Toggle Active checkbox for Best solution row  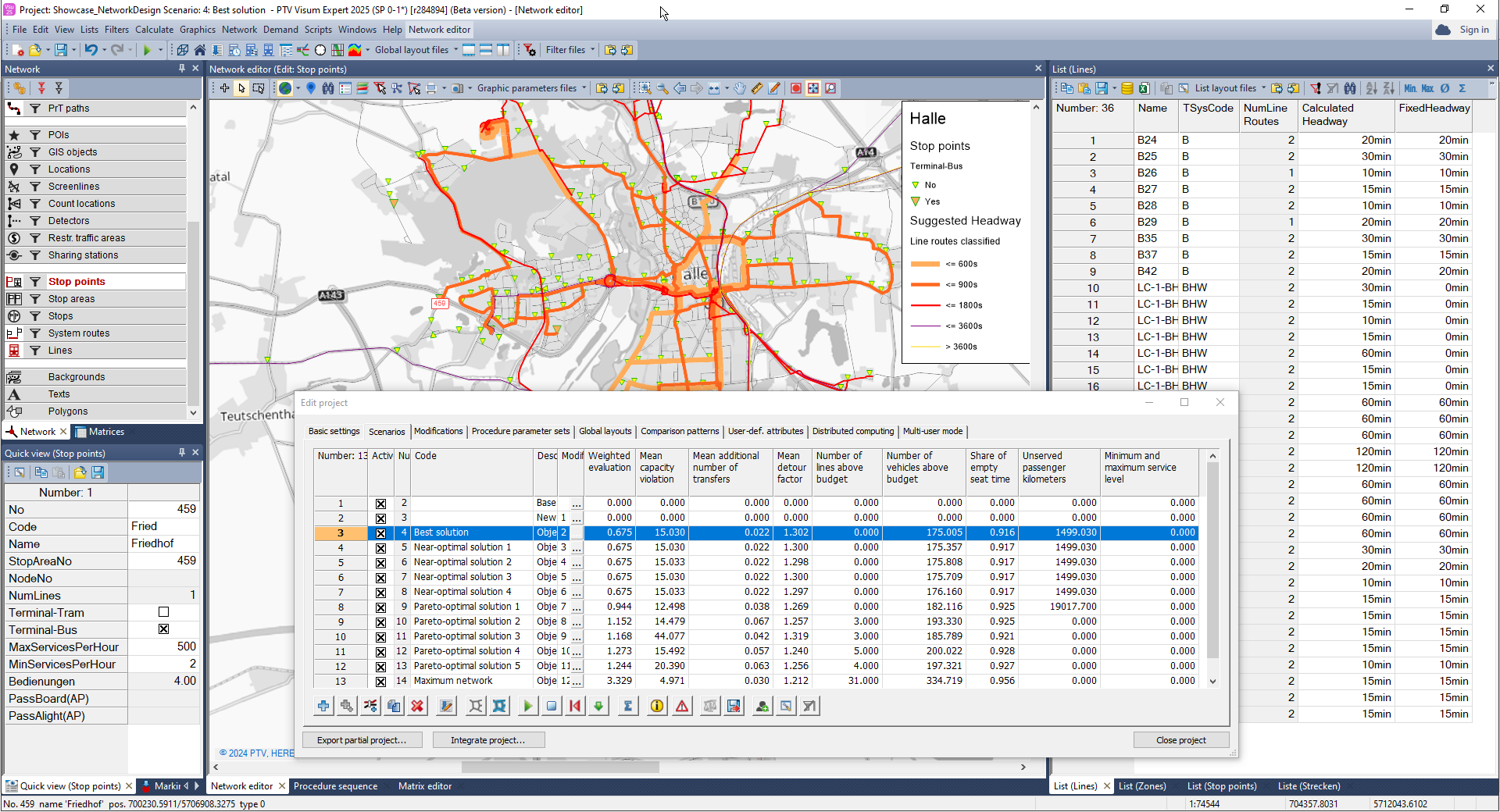coord(380,533)
